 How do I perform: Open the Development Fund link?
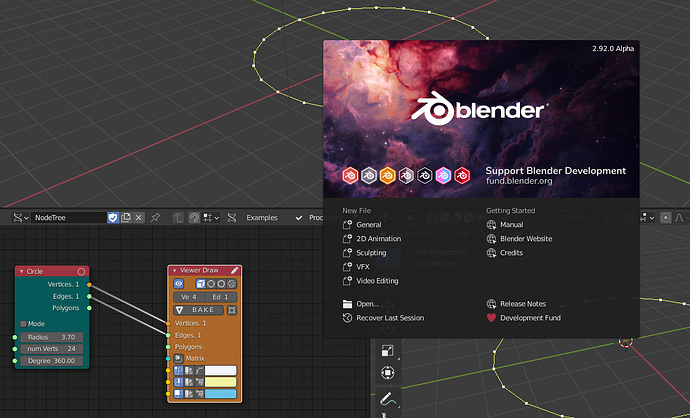point(530,318)
